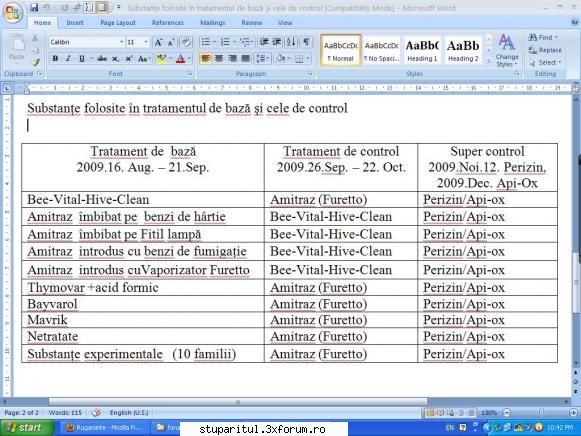The height and width of the screenshot is (436, 581).
Task: Apply the Heading 1 style
Action: pyautogui.click(x=422, y=50)
